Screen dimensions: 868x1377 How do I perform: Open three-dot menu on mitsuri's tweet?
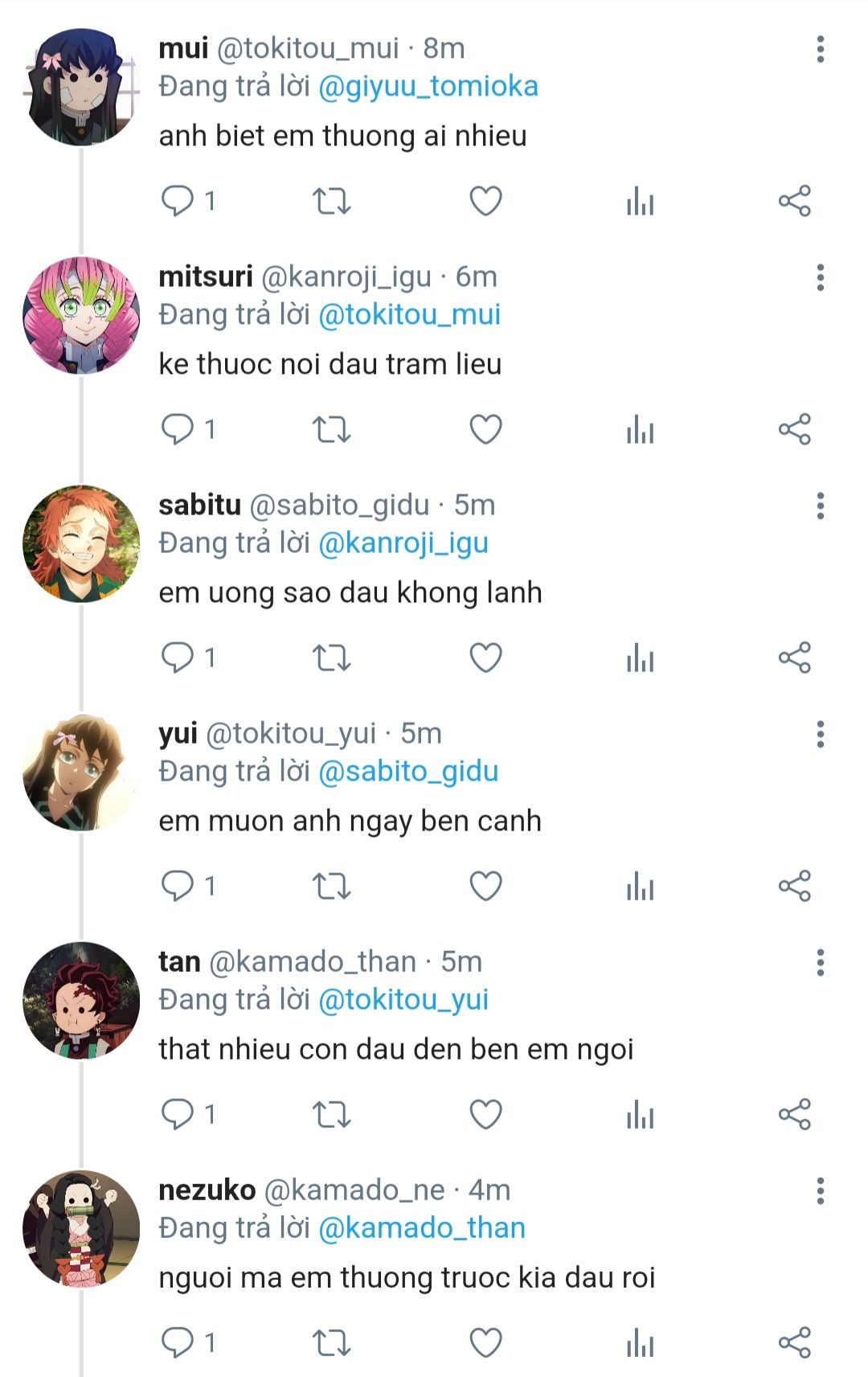(820, 277)
